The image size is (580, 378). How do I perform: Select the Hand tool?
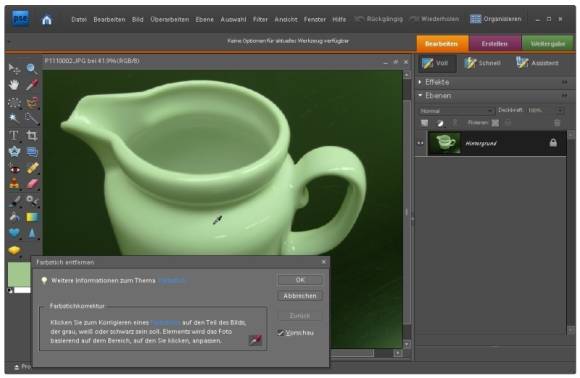[14, 85]
